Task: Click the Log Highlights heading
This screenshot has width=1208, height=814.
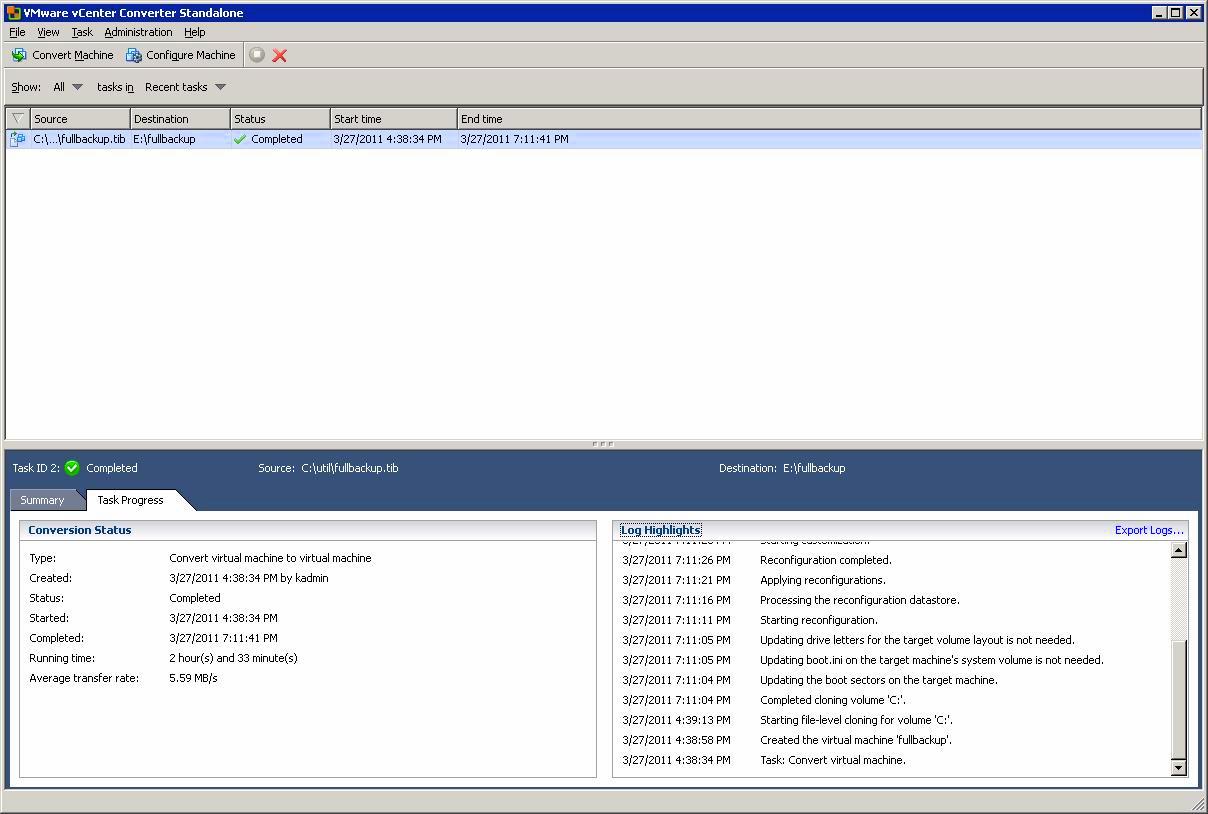Action: coord(661,530)
